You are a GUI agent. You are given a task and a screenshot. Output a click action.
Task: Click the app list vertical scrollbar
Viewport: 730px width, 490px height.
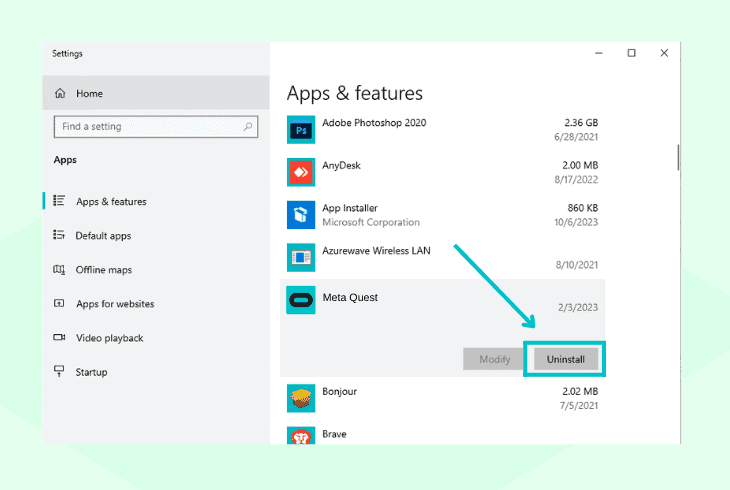(678, 157)
